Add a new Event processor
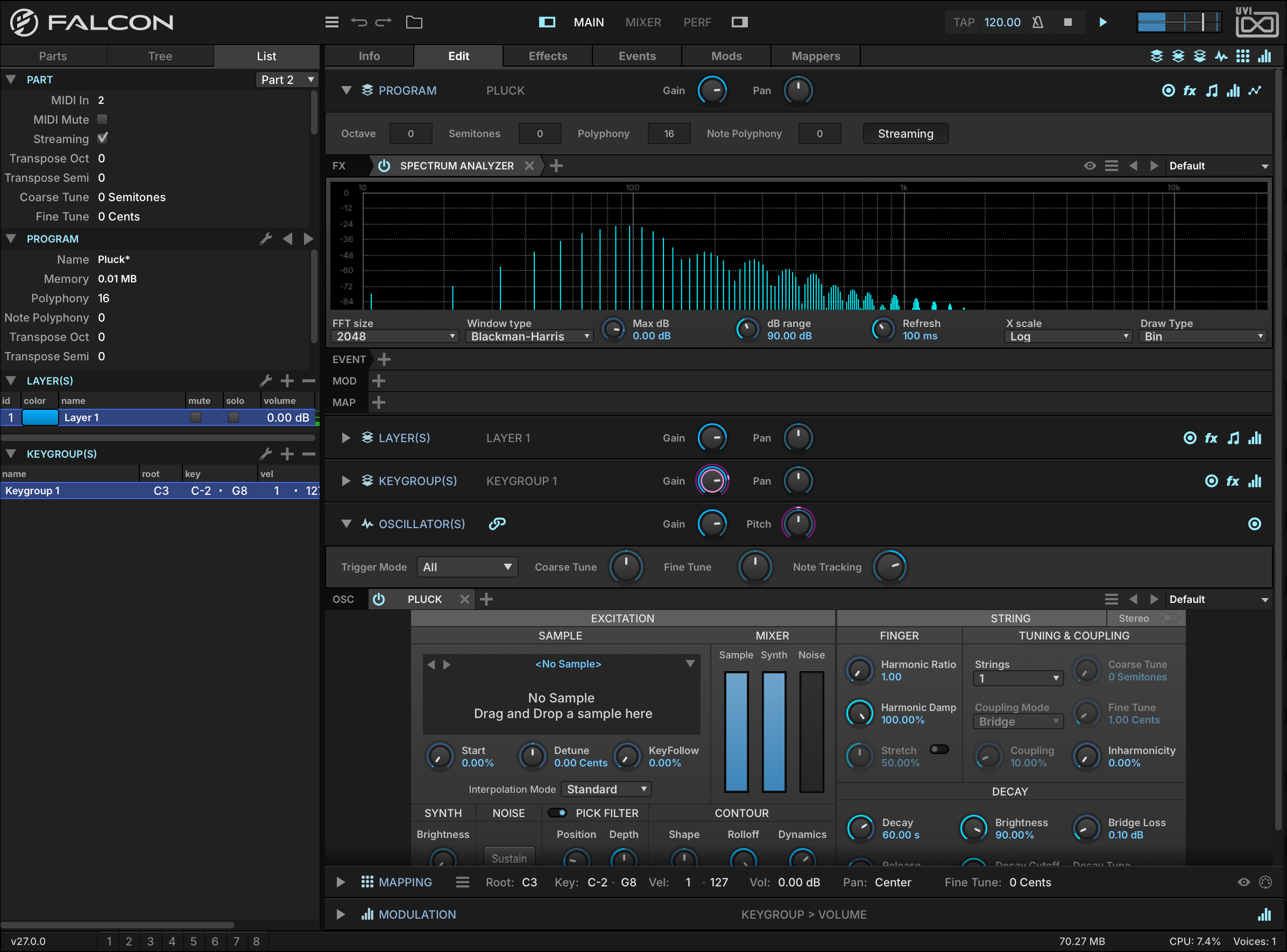The image size is (1287, 952). pos(384,359)
